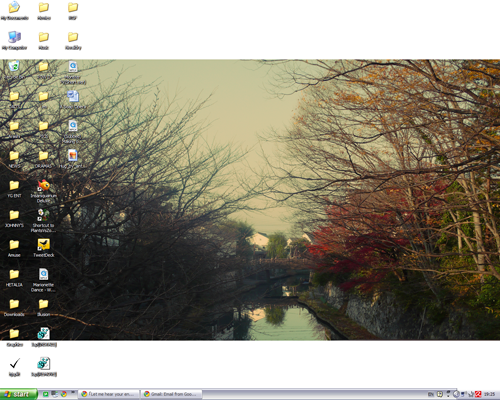The image size is (500, 400).
Task: Click the red tray icon beside clock
Action: point(478,394)
